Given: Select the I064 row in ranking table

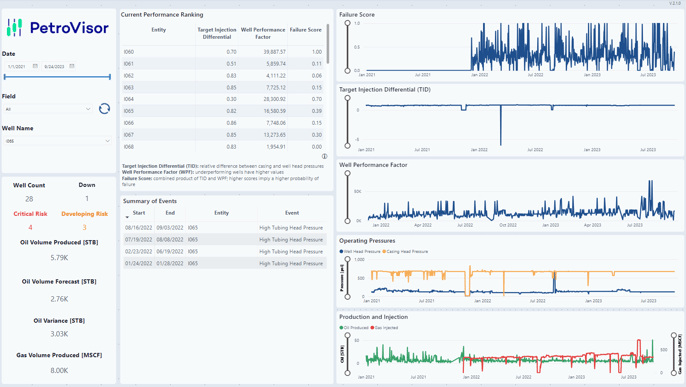Looking at the screenshot, I should (x=223, y=99).
